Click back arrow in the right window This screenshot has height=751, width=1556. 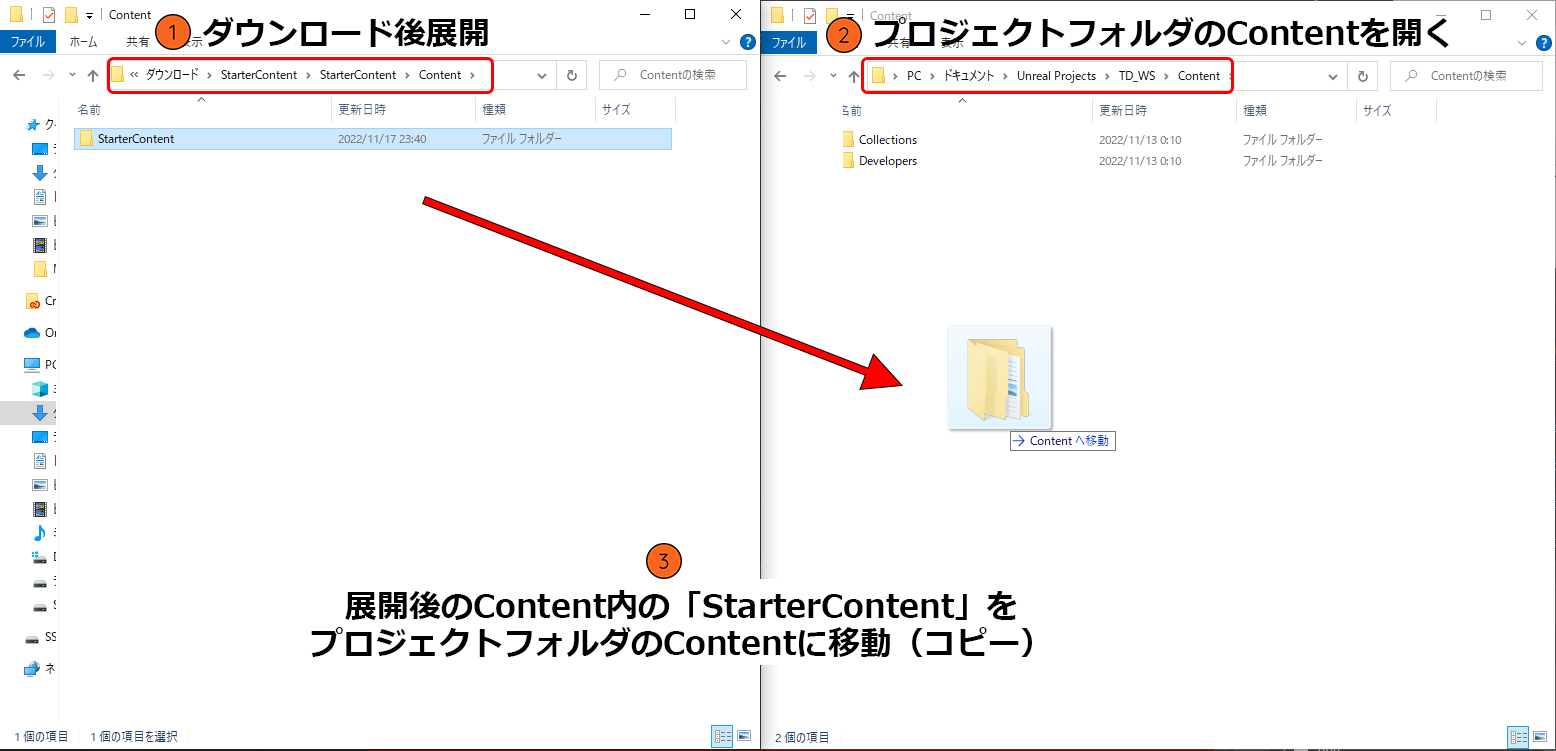[x=781, y=76]
